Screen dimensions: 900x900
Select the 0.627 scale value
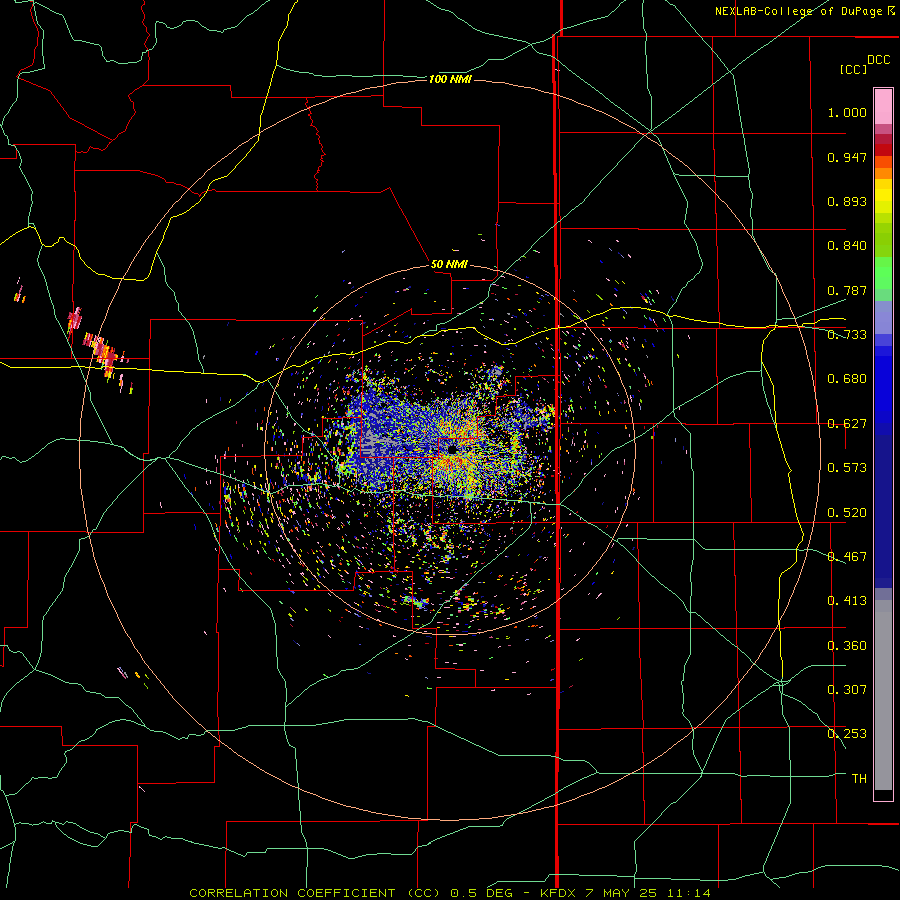[847, 424]
